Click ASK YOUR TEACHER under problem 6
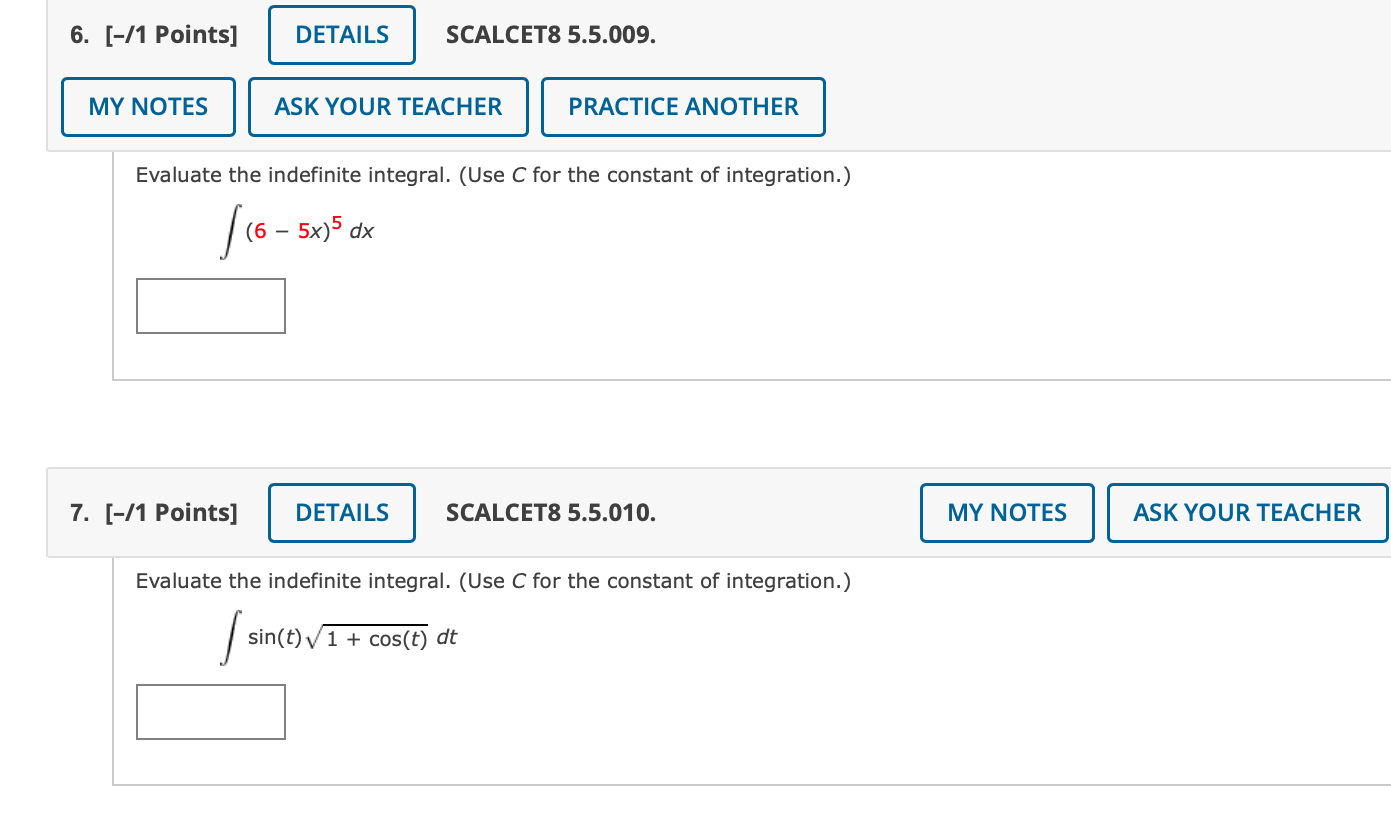Image resolution: width=1391 pixels, height=817 pixels. pyautogui.click(x=388, y=106)
